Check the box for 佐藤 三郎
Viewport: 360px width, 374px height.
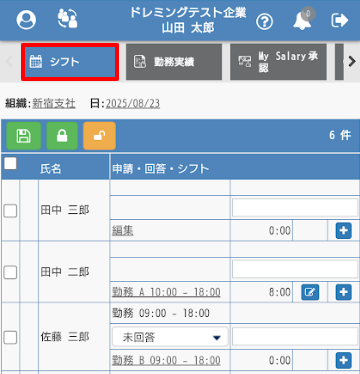10,337
